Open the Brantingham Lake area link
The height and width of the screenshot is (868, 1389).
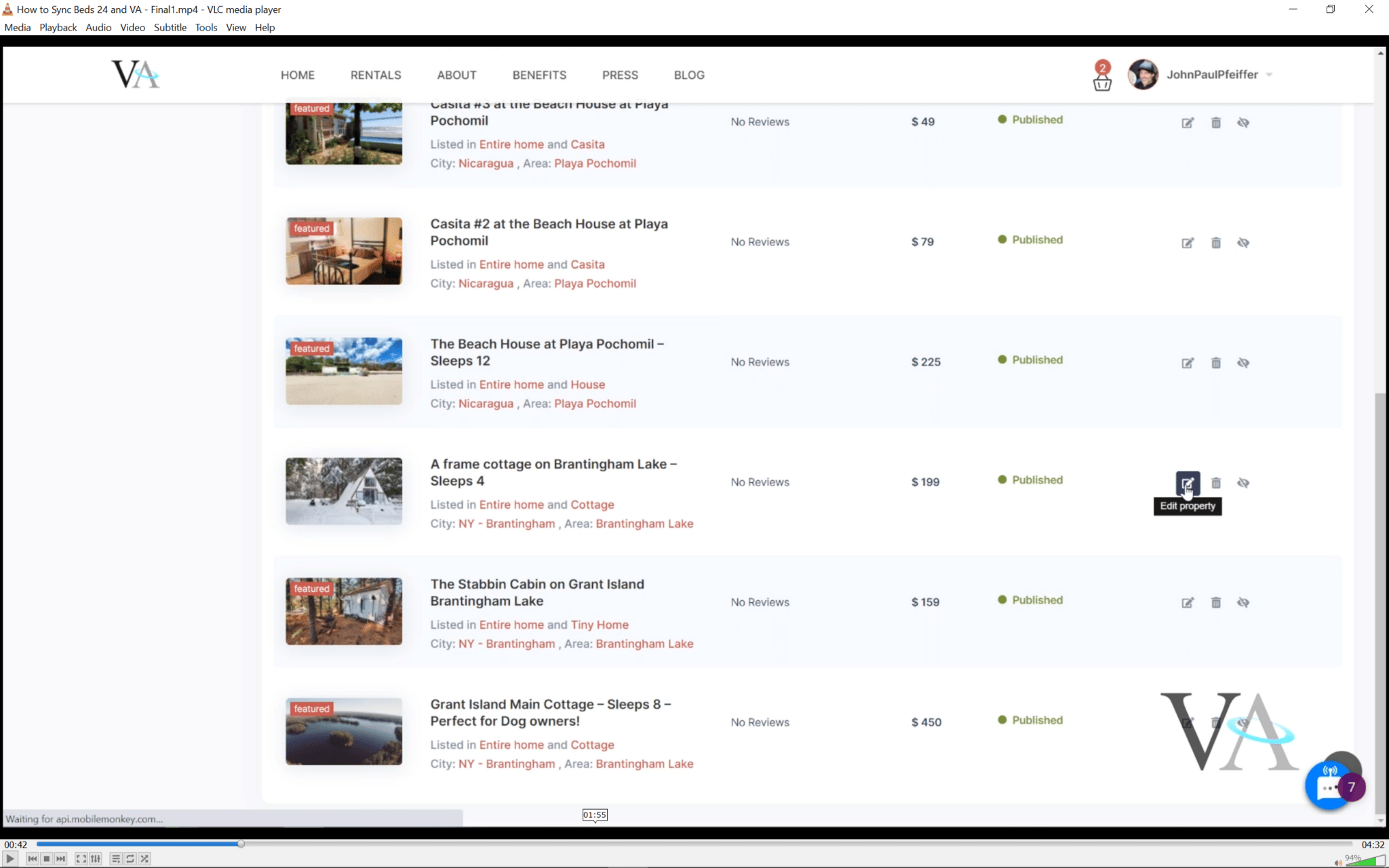[644, 524]
